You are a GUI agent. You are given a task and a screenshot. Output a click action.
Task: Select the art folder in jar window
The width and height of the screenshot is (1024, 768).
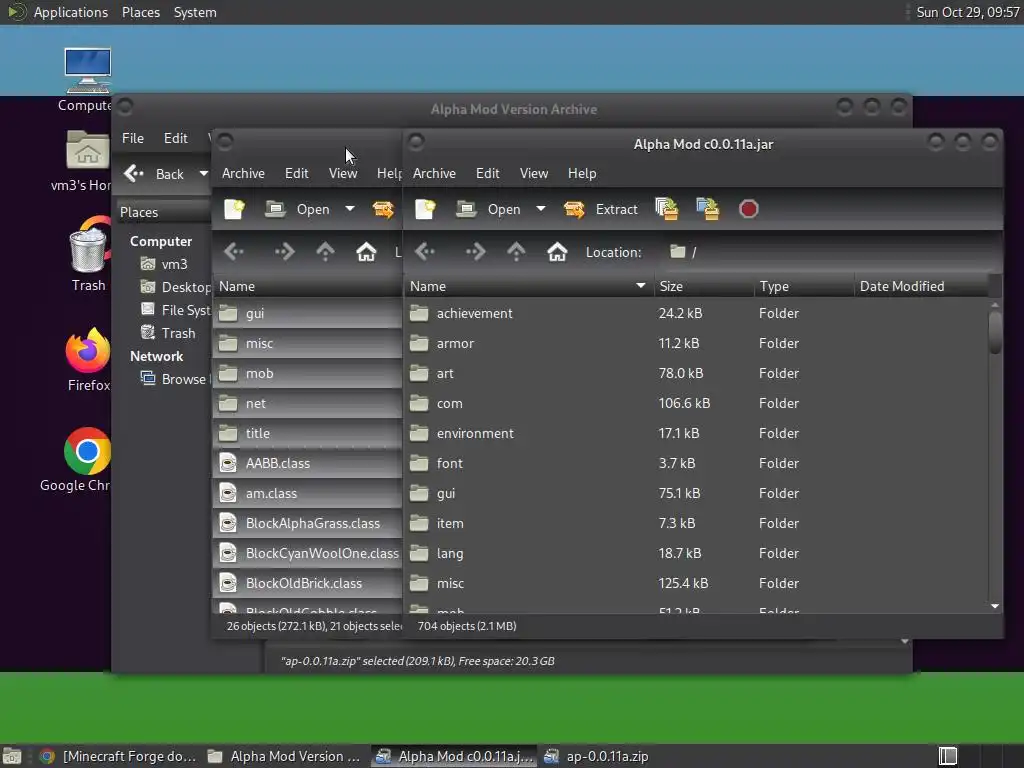696,374
